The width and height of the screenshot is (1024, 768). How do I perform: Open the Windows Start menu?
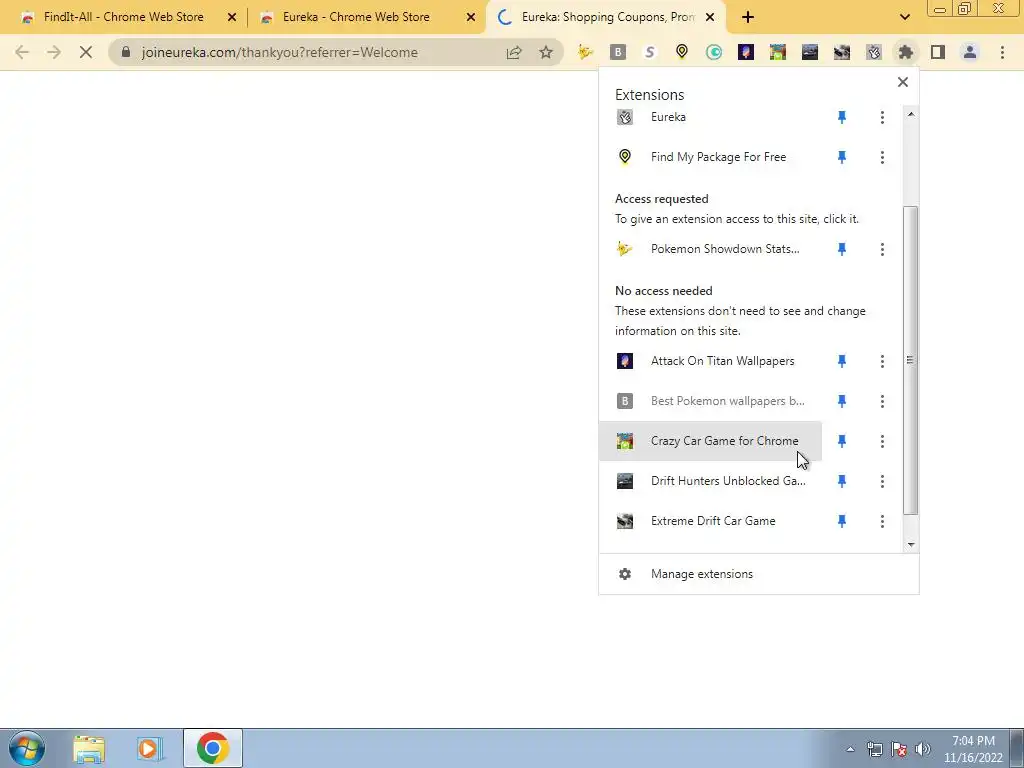[x=27, y=748]
